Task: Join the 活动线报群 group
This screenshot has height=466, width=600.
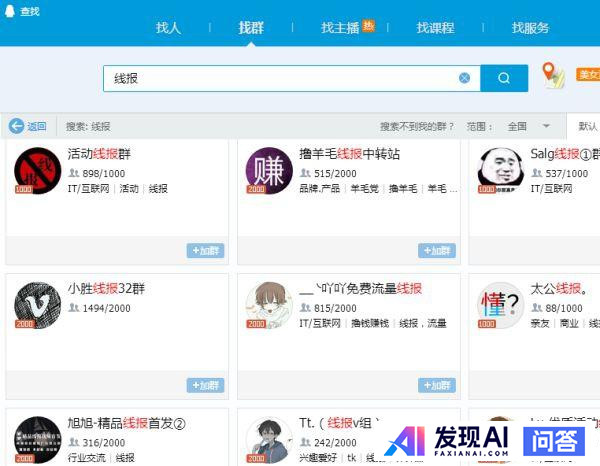Action: 205,251
